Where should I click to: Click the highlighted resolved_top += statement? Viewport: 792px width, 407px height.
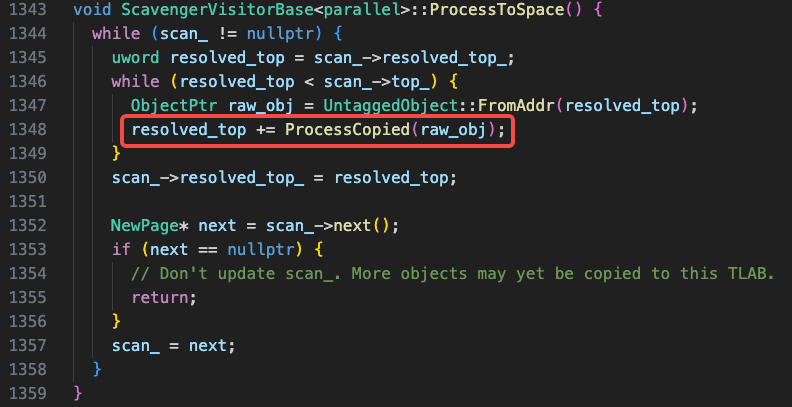(318, 130)
